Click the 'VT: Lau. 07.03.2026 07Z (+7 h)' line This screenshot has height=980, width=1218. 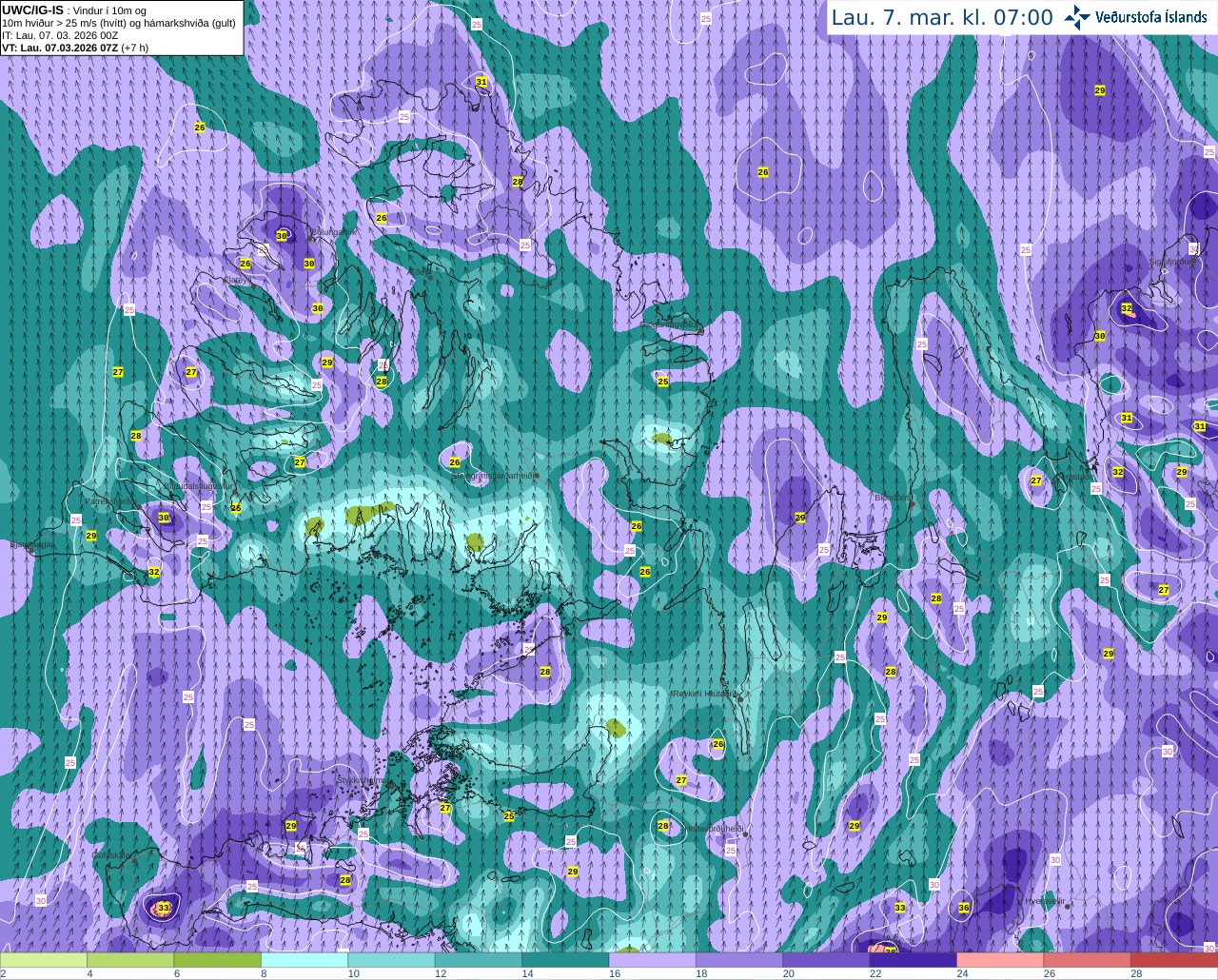[75, 47]
